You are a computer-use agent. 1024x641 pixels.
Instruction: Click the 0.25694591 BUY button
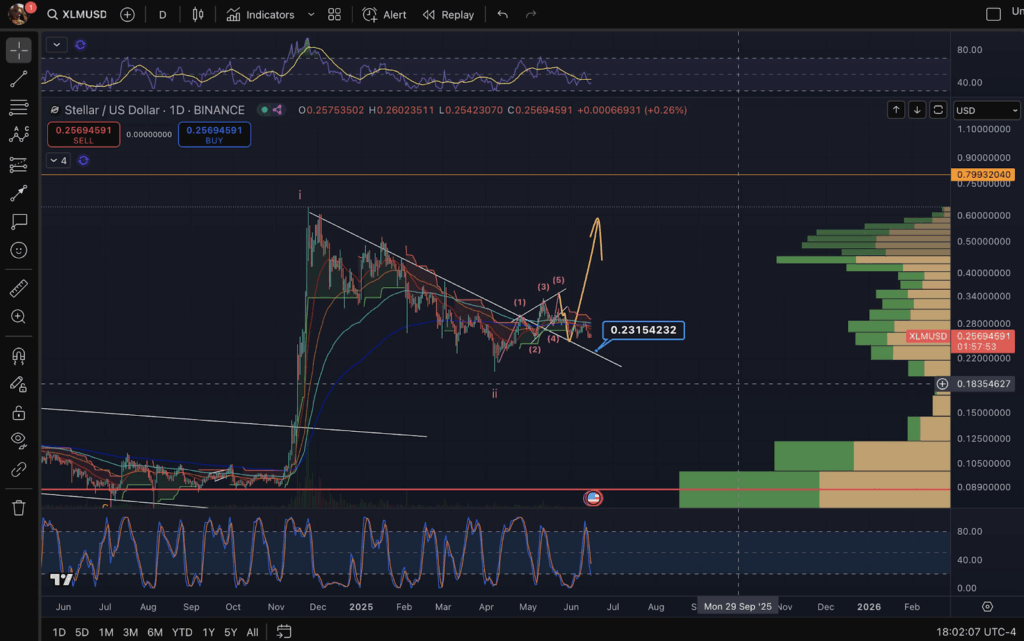click(x=214, y=134)
